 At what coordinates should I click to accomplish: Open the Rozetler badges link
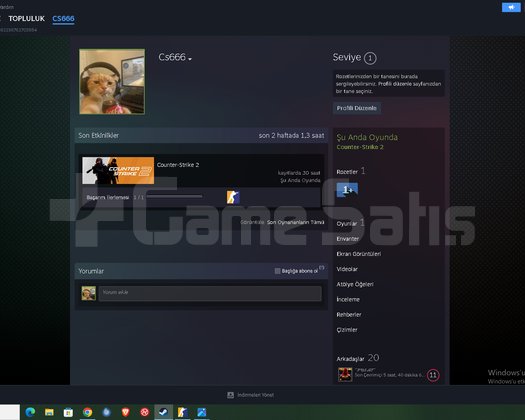347,172
